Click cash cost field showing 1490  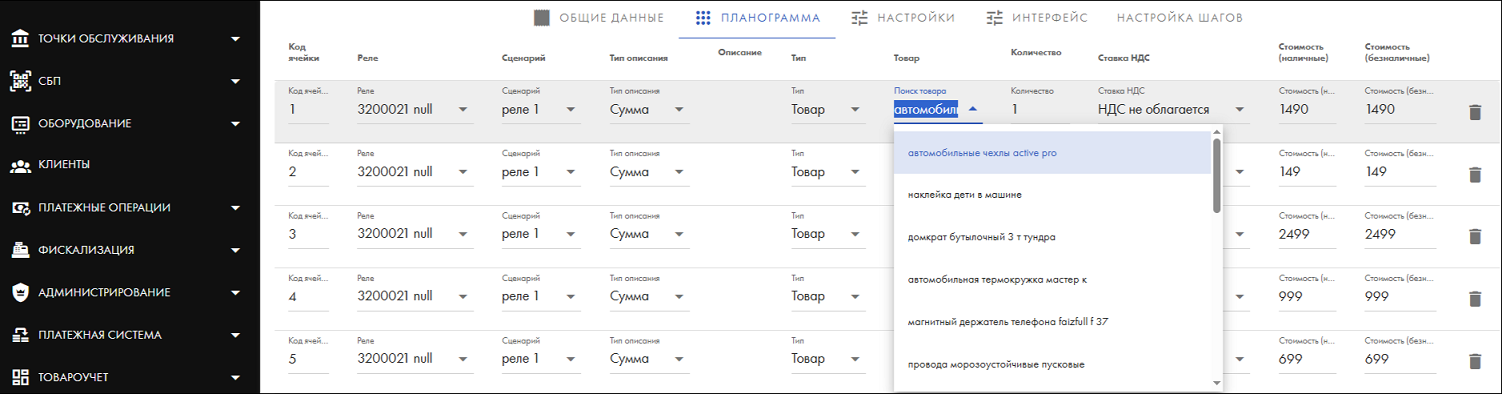(1308, 109)
